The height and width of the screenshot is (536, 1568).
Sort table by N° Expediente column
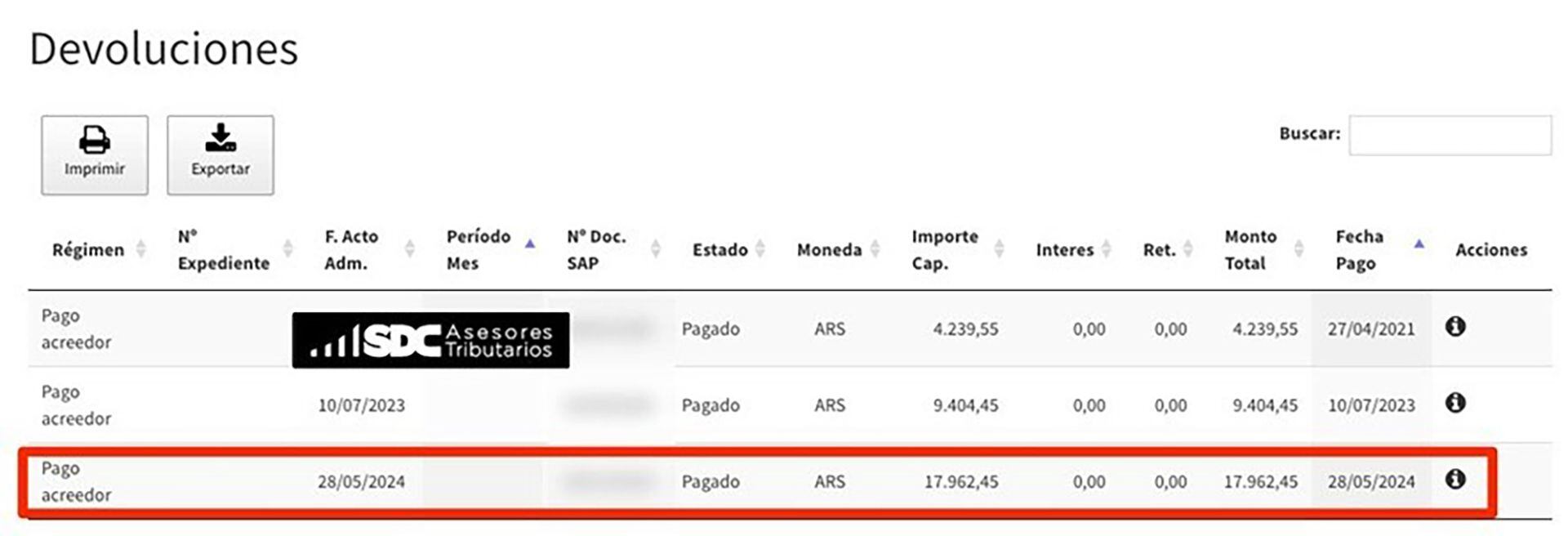pyautogui.click(x=223, y=249)
